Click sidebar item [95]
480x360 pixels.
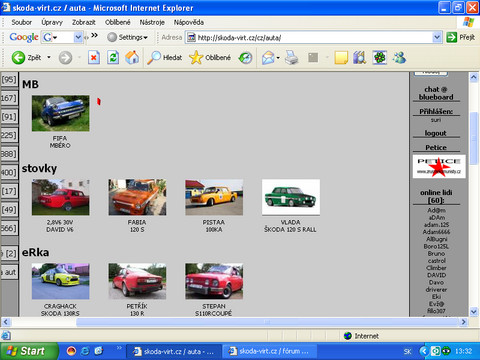[x=9, y=80]
